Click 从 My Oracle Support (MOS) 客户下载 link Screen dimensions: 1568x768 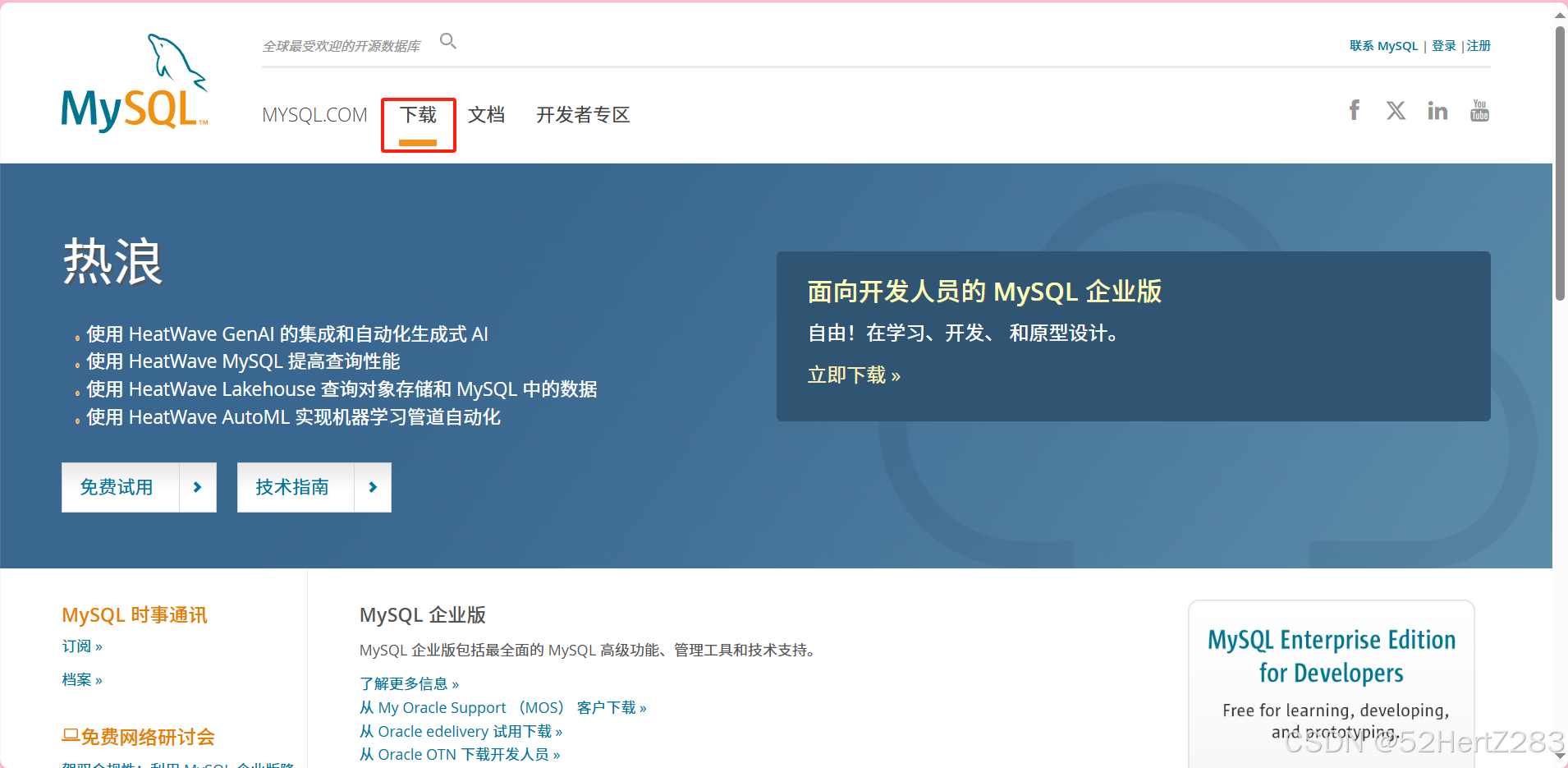point(502,707)
